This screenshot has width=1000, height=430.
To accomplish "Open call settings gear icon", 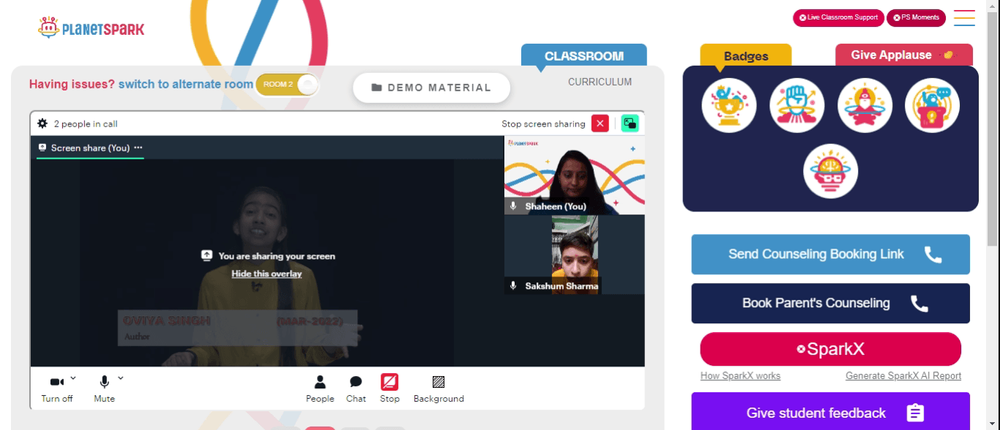I will pos(42,123).
